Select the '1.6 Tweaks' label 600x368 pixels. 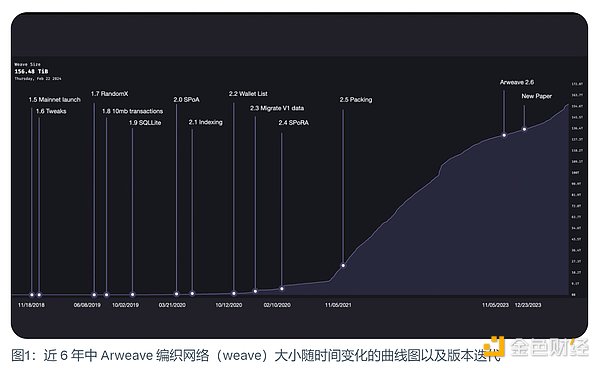coord(51,111)
